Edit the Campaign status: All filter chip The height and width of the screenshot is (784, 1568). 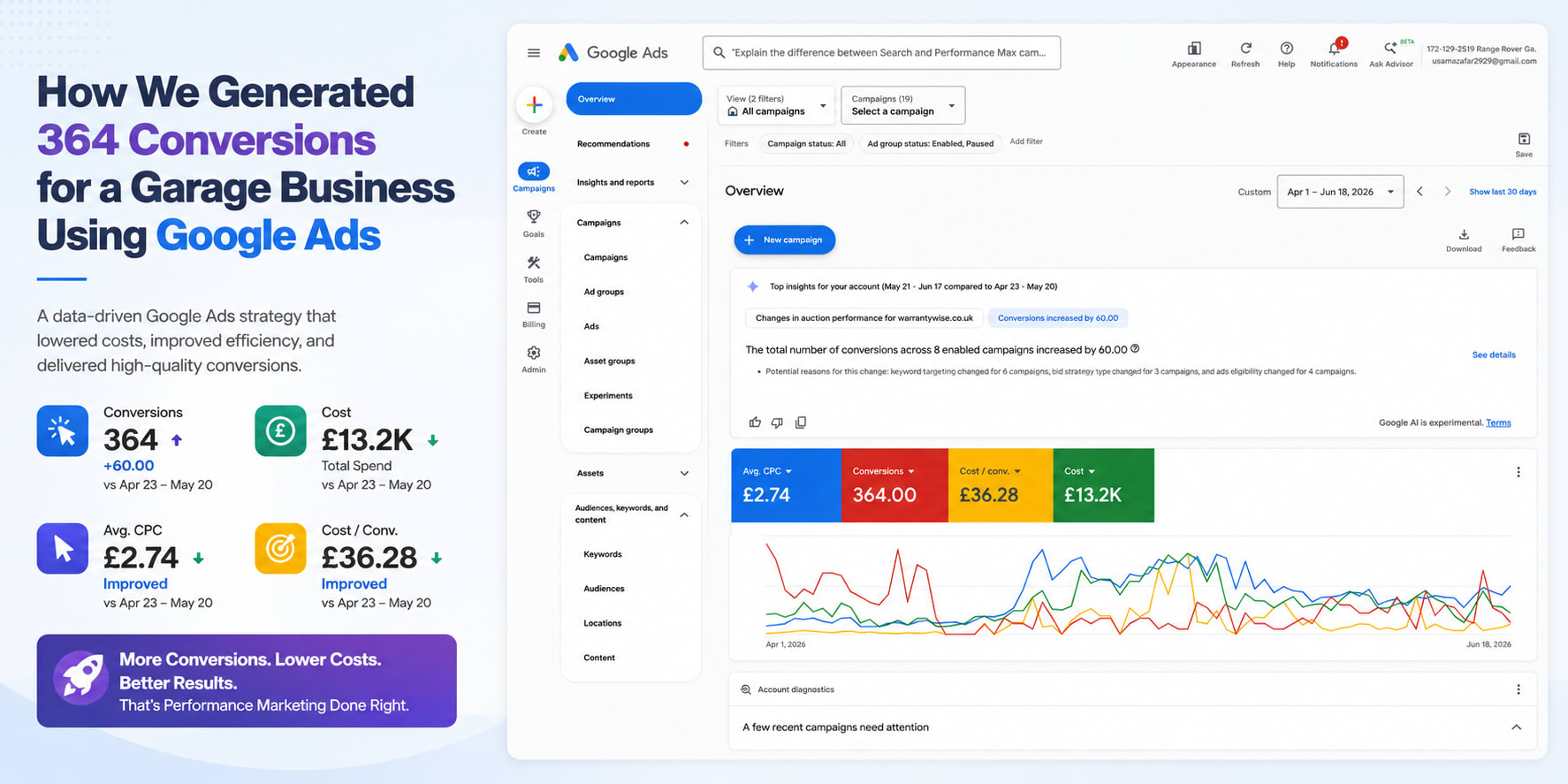806,143
